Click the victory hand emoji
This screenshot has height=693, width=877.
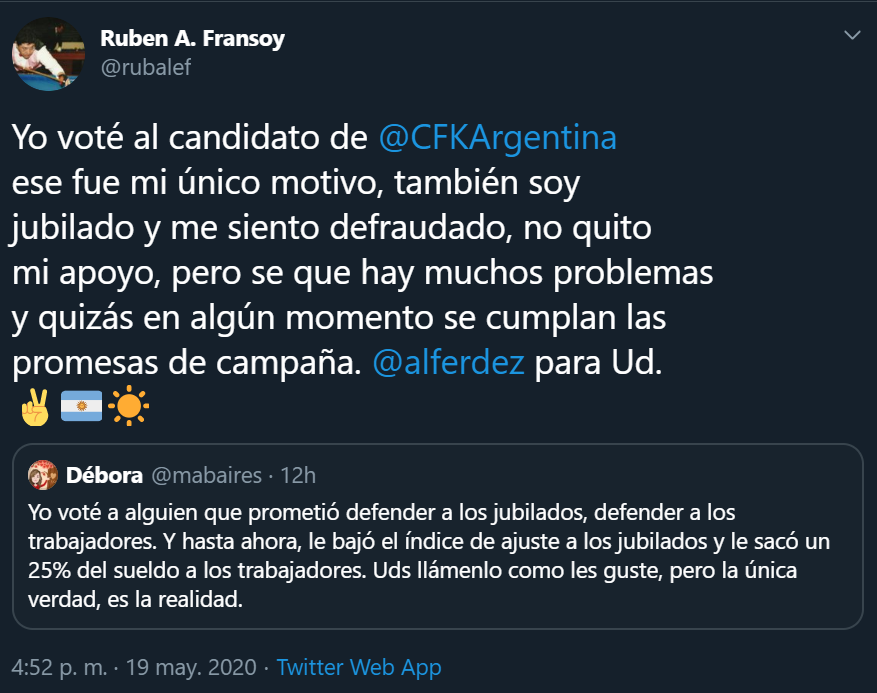tap(35, 408)
